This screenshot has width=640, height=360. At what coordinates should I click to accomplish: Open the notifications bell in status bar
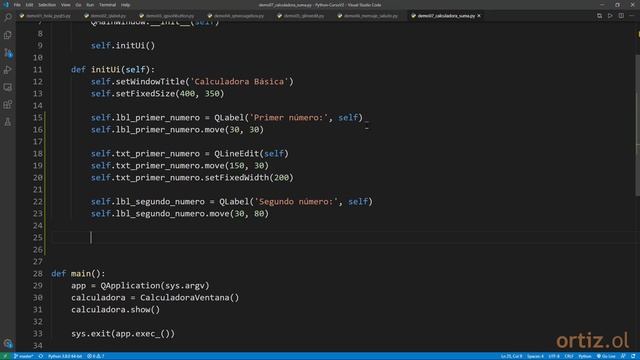tap(633, 356)
